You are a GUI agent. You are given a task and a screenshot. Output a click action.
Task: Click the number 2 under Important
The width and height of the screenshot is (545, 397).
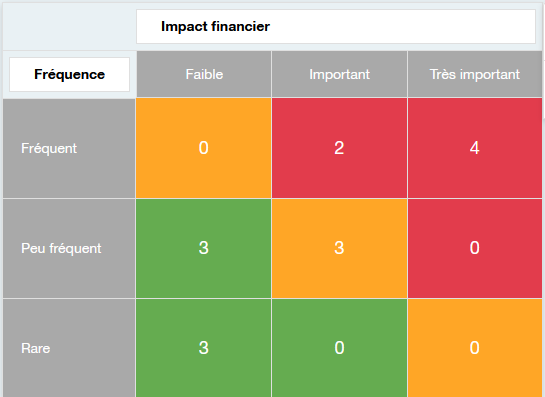point(339,148)
